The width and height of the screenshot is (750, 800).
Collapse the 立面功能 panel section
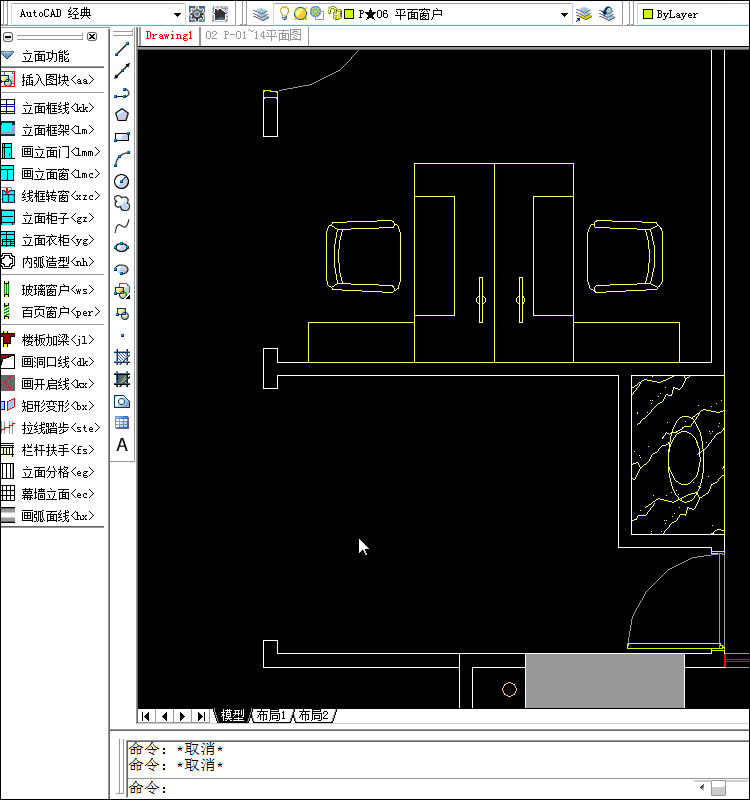pyautogui.click(x=8, y=56)
